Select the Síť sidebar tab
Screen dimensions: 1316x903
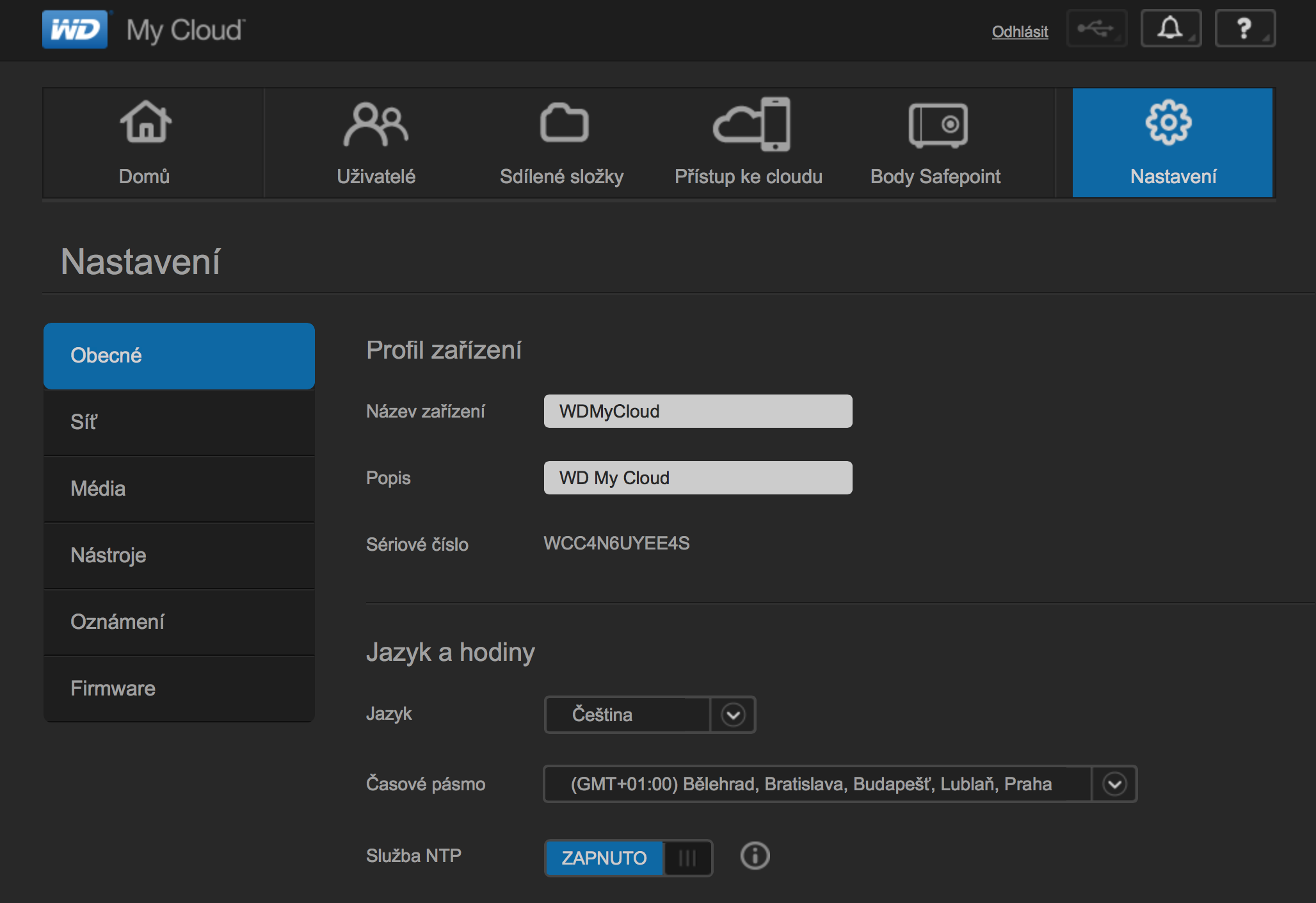[179, 422]
